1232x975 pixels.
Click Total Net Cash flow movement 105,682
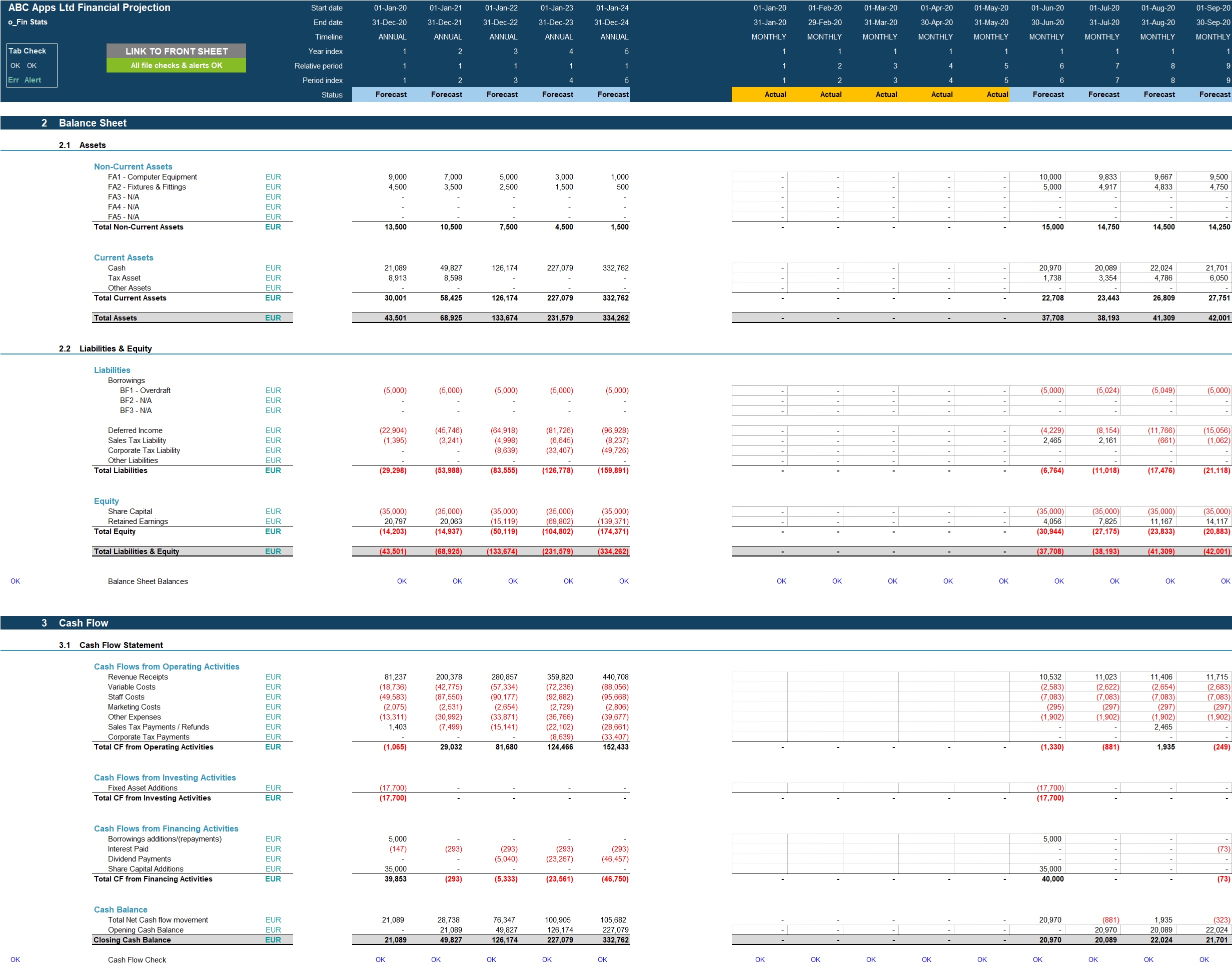pyautogui.click(x=613, y=920)
